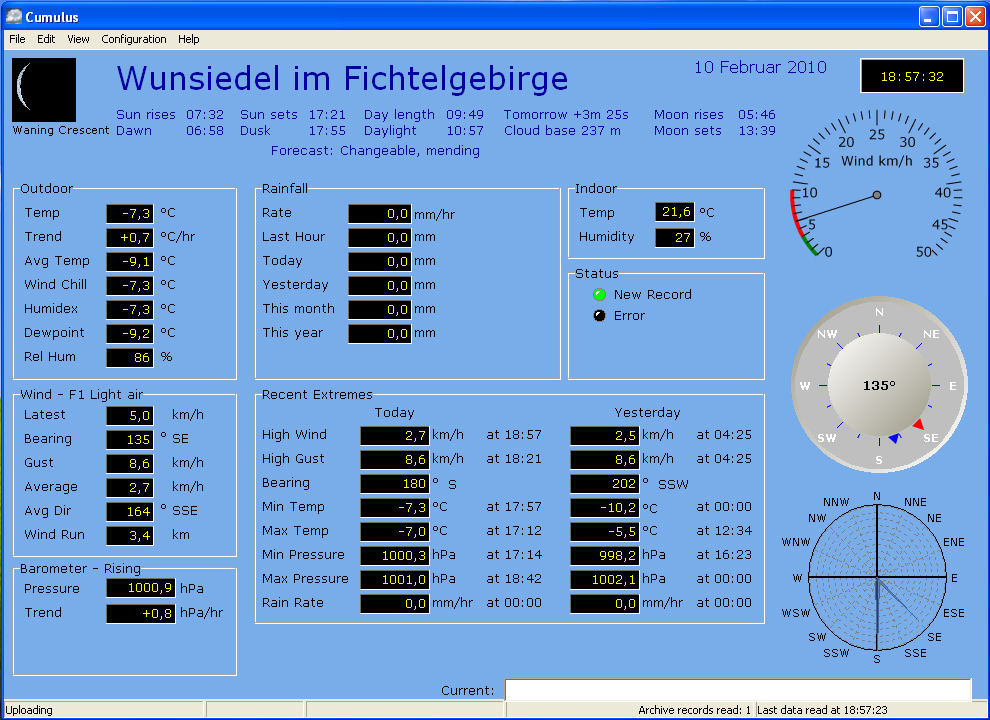Viewport: 990px width, 720px height.
Task: Click the Cumulus cloud title bar icon
Action: coord(13,16)
